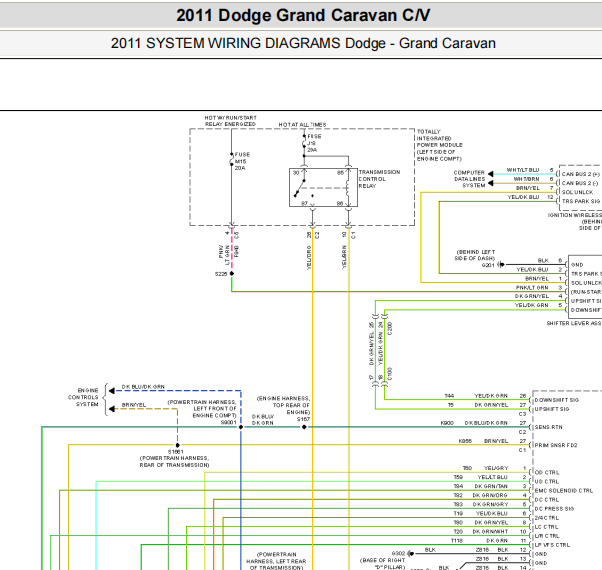Click the vertical 'YEL/BRN' wire label
Viewport: 602px width, 570px height.
(x=344, y=257)
